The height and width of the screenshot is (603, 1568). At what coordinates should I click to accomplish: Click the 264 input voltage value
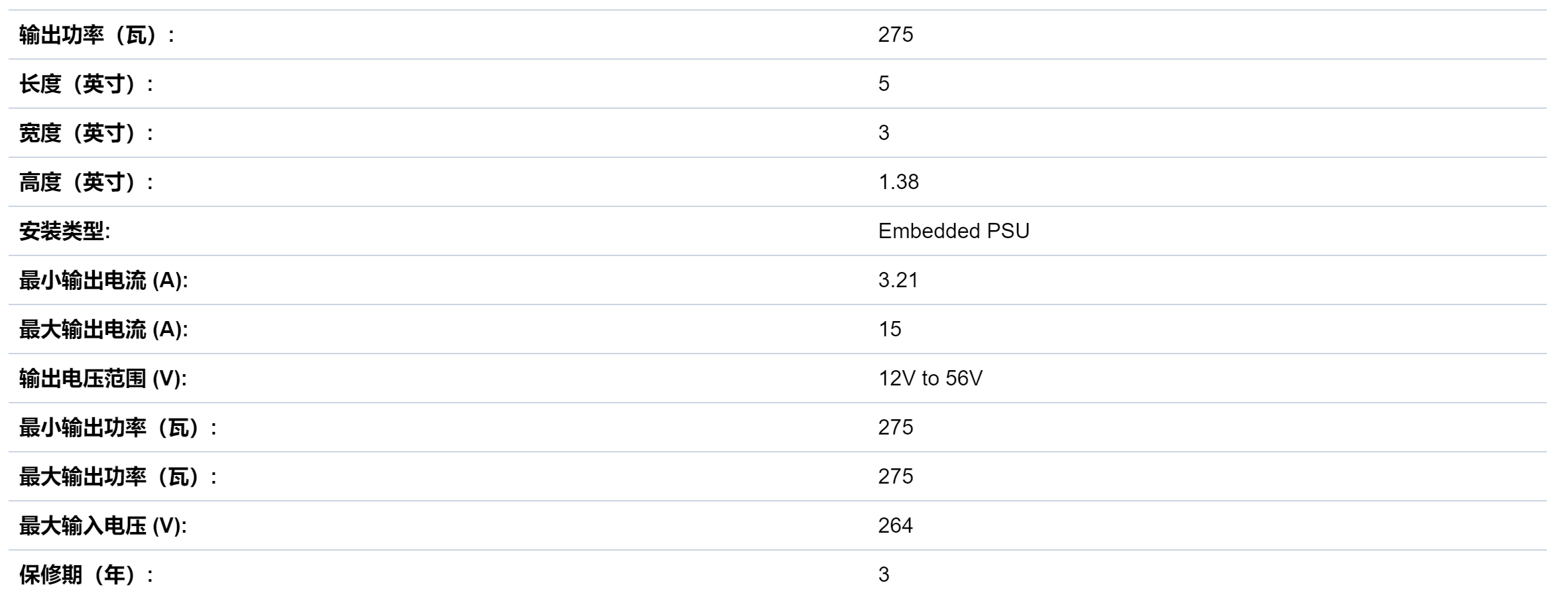(895, 525)
